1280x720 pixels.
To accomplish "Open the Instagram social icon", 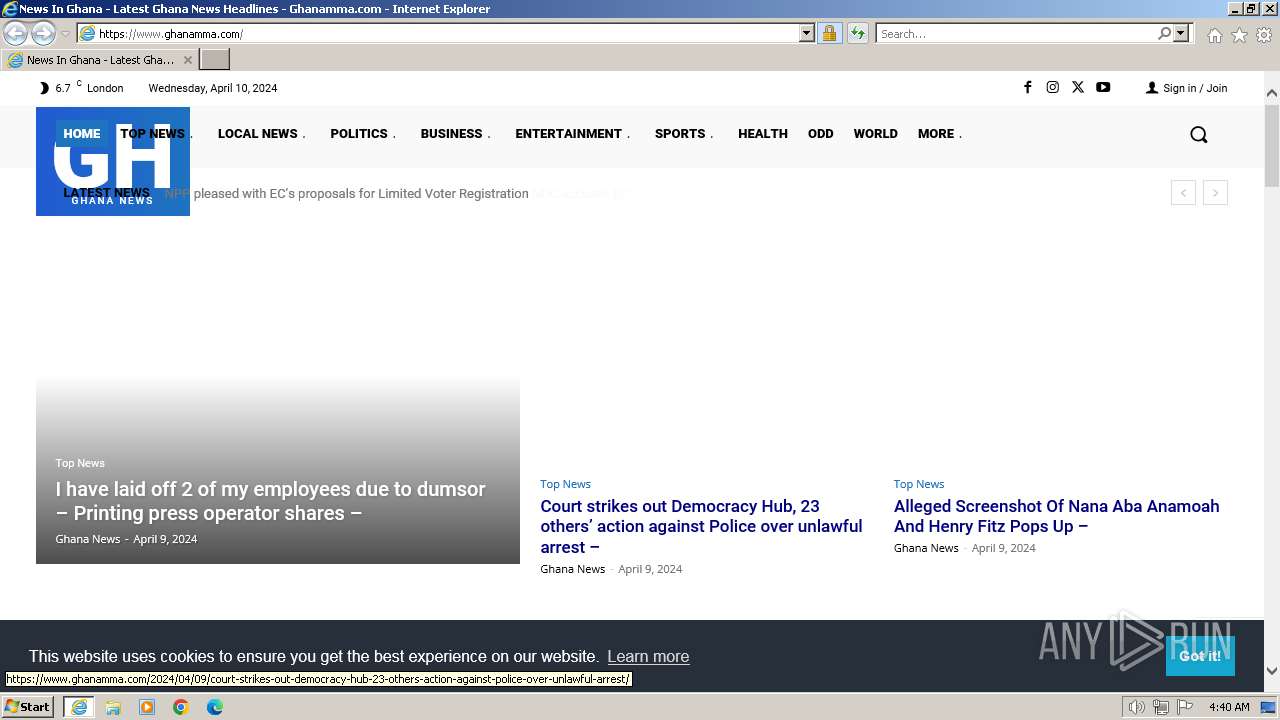I will pos(1052,87).
